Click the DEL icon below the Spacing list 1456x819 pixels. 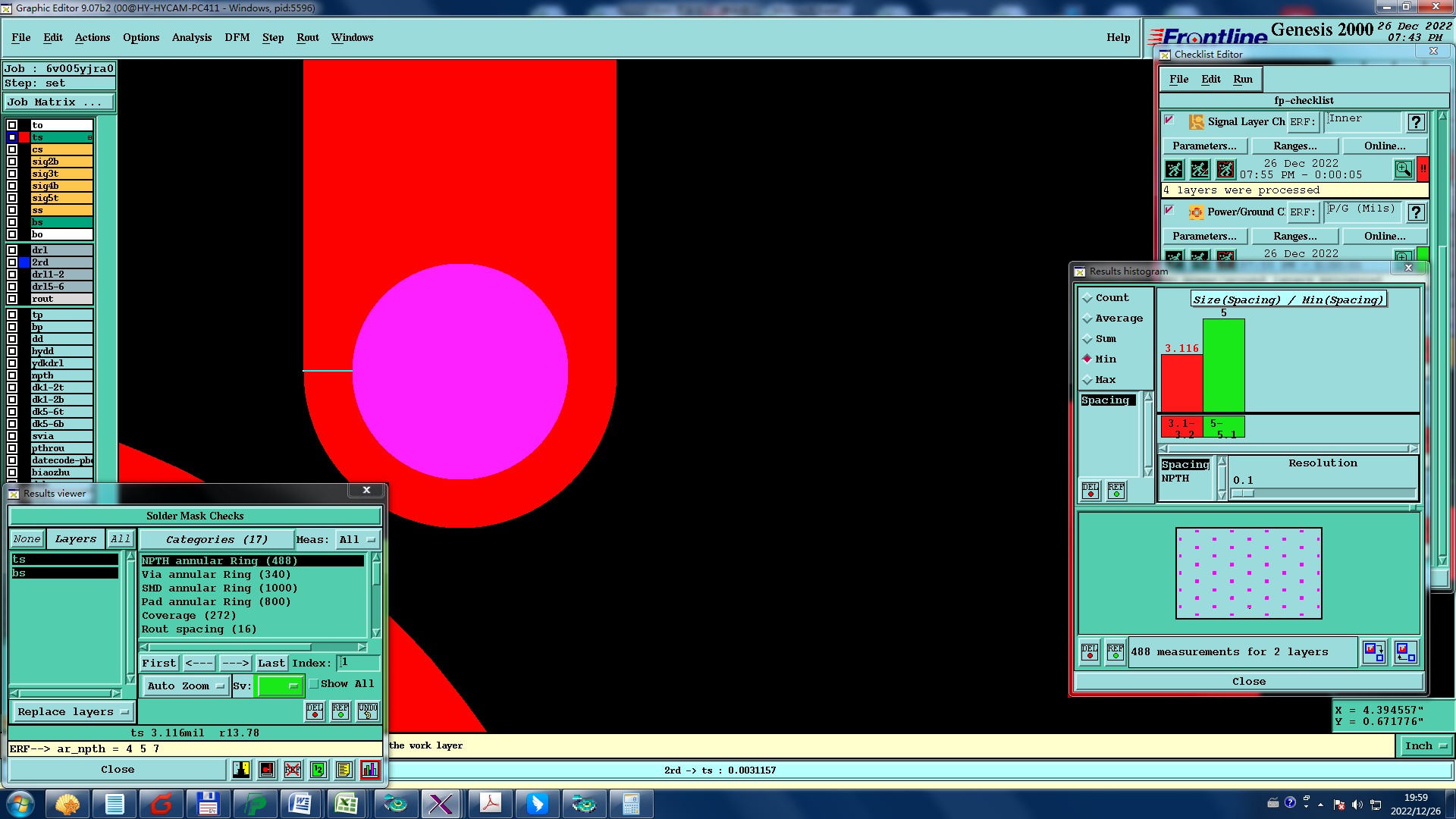[x=1090, y=491]
